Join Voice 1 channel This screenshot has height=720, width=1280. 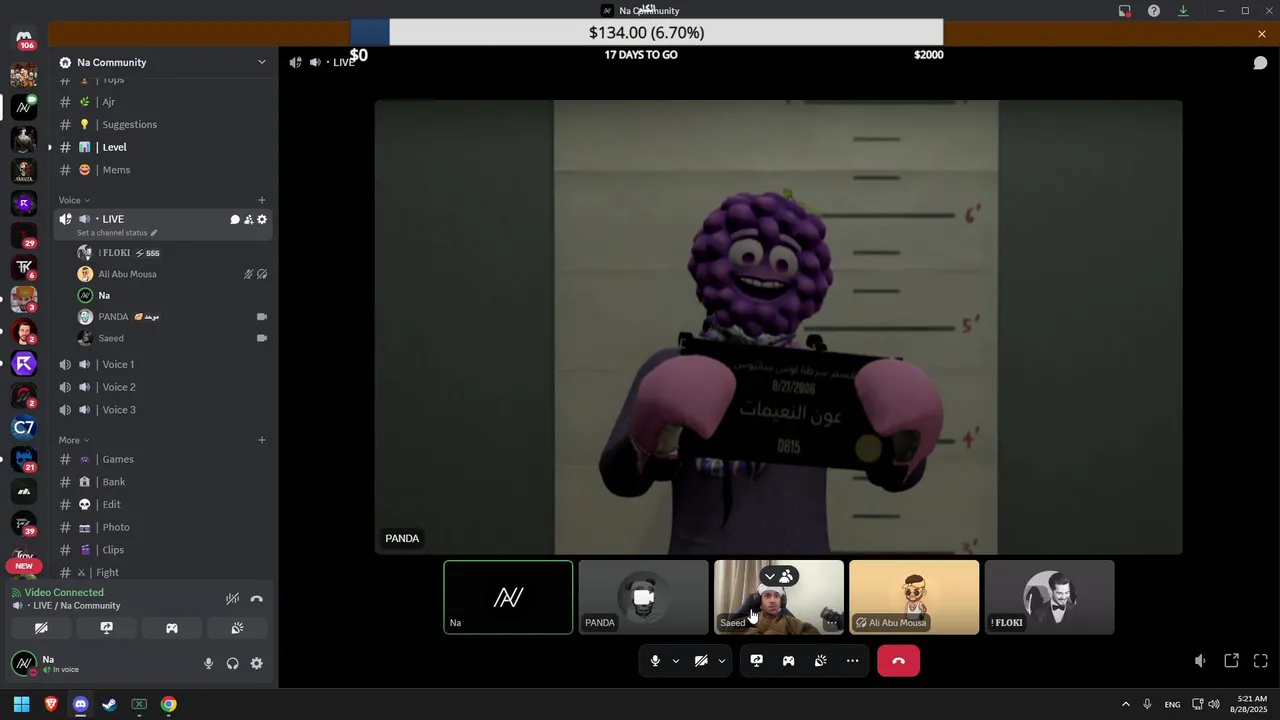coord(163,365)
